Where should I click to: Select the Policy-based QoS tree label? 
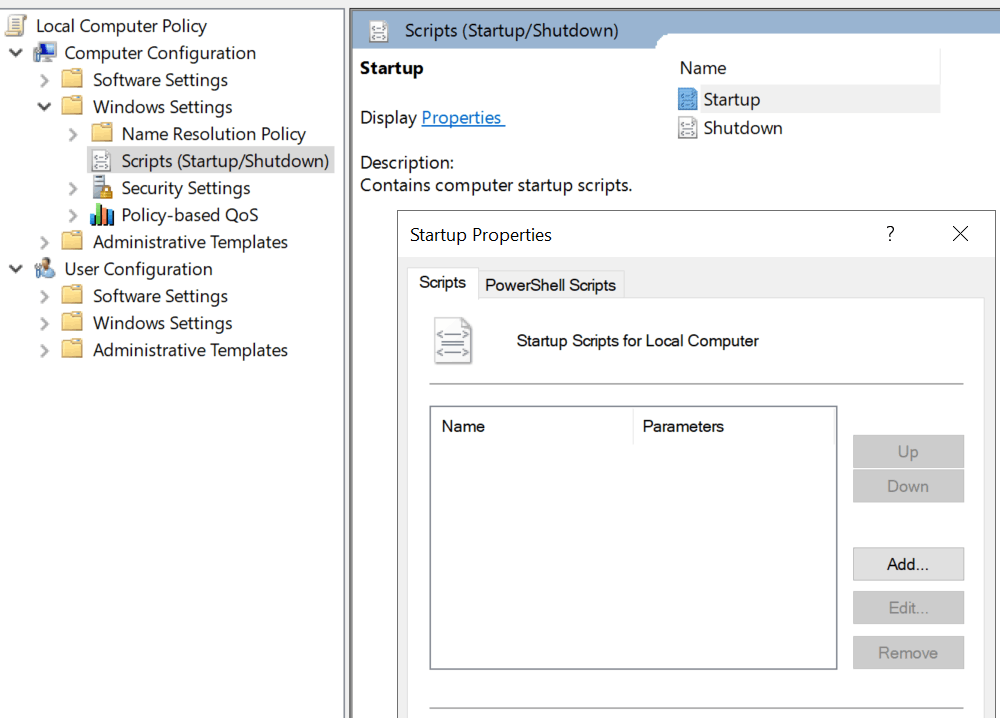tap(190, 215)
